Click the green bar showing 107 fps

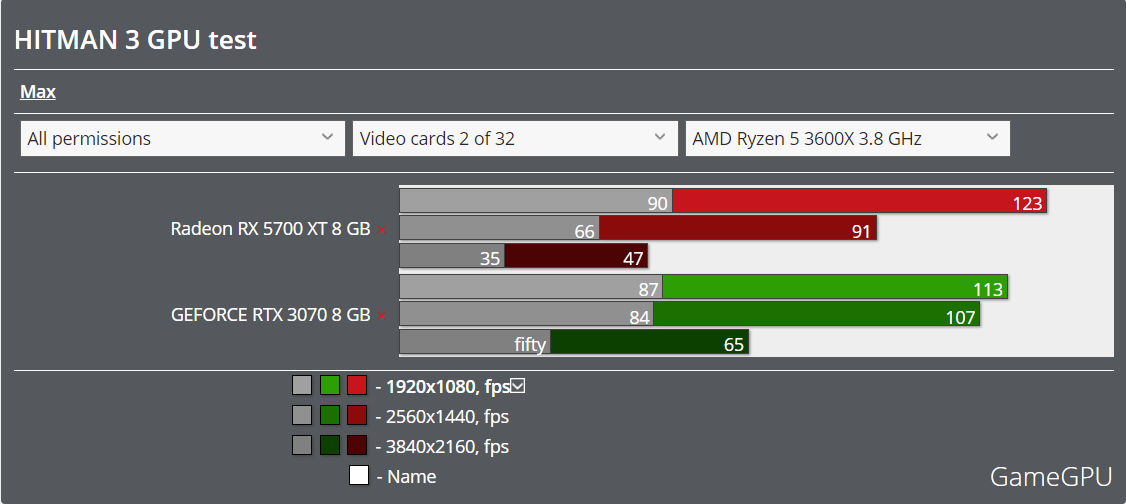pyautogui.click(x=816, y=314)
